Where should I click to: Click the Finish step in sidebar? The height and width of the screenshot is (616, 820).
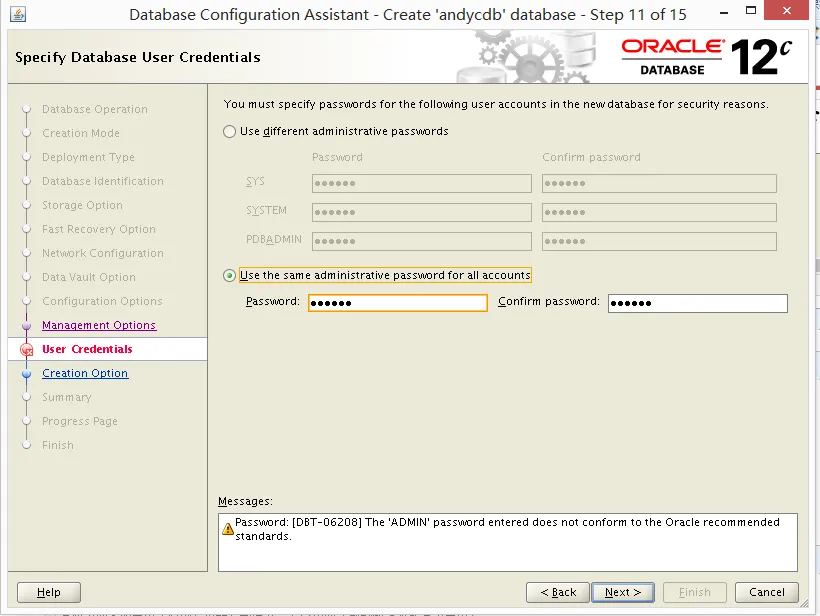point(58,446)
